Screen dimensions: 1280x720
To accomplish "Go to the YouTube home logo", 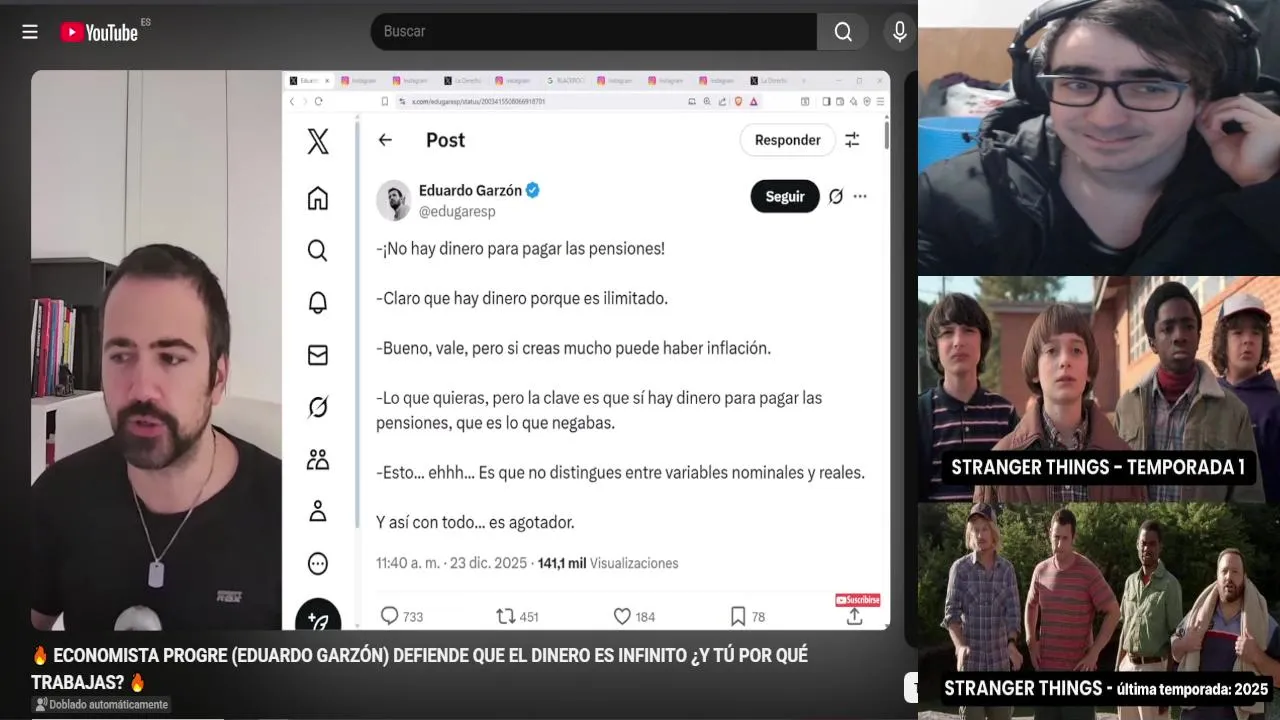I will (98, 32).
